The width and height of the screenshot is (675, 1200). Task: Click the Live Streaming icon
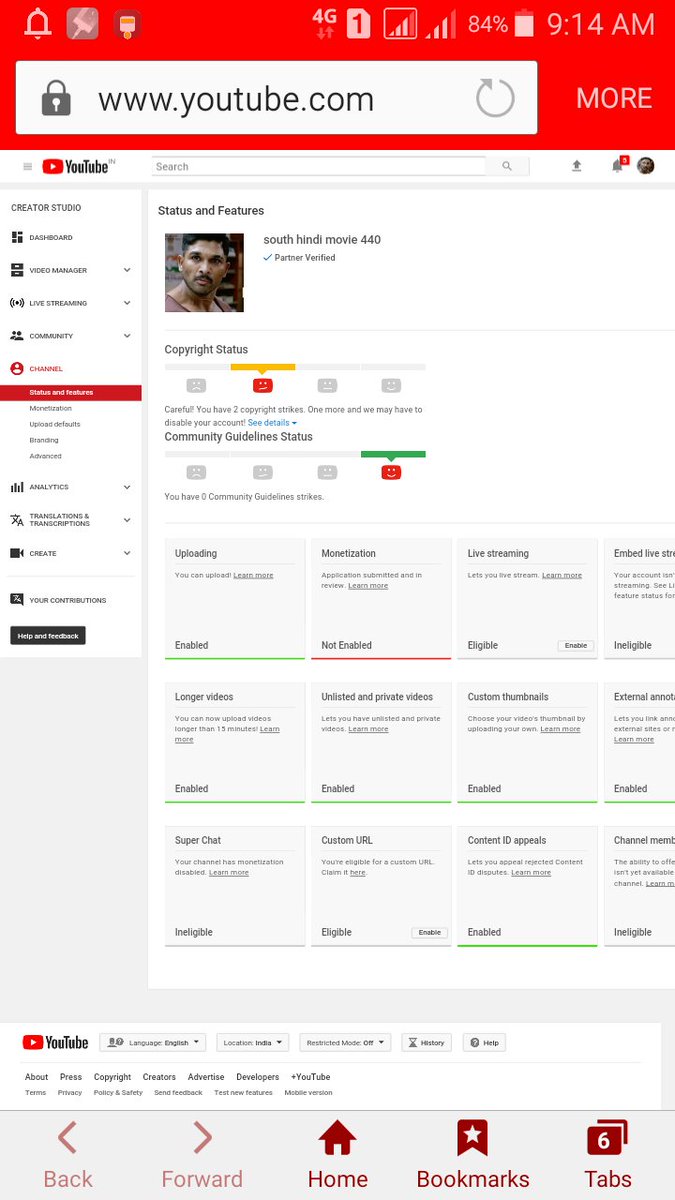tap(17, 303)
